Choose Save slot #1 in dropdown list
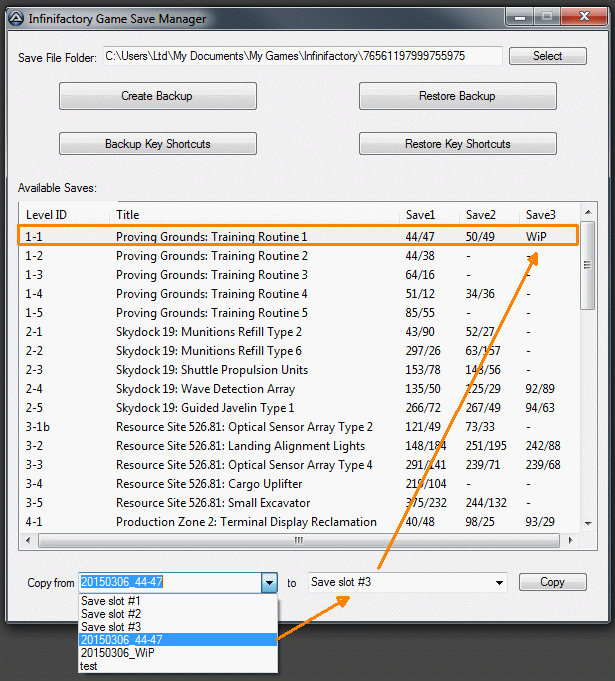 pyautogui.click(x=178, y=601)
